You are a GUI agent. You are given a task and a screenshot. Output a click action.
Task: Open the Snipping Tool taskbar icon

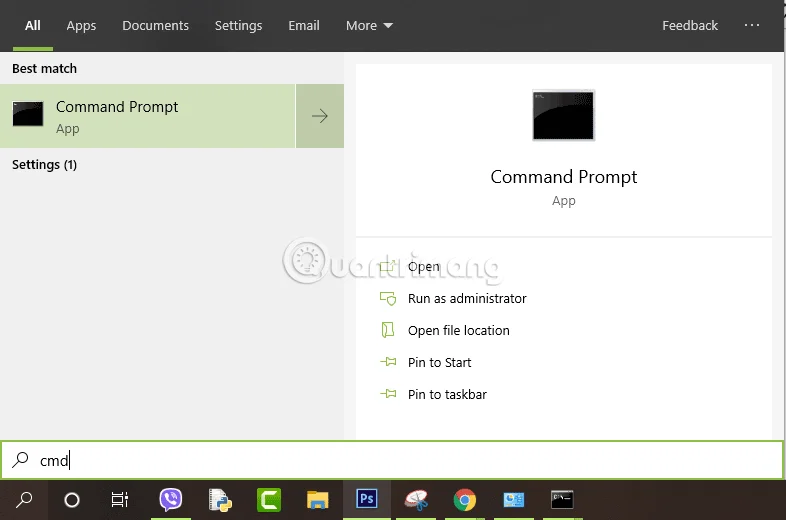click(416, 500)
